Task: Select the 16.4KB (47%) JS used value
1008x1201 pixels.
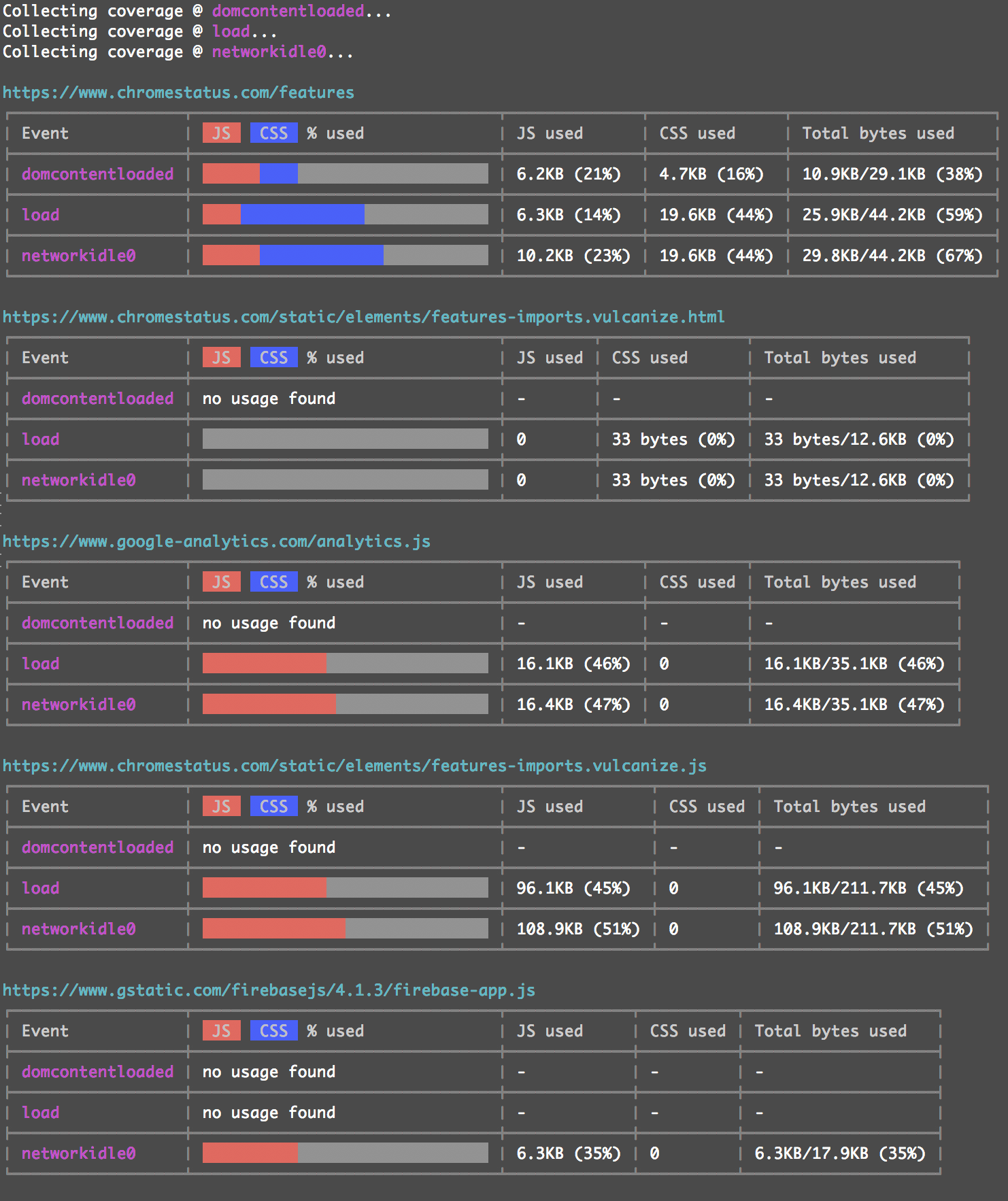Action: click(x=573, y=705)
